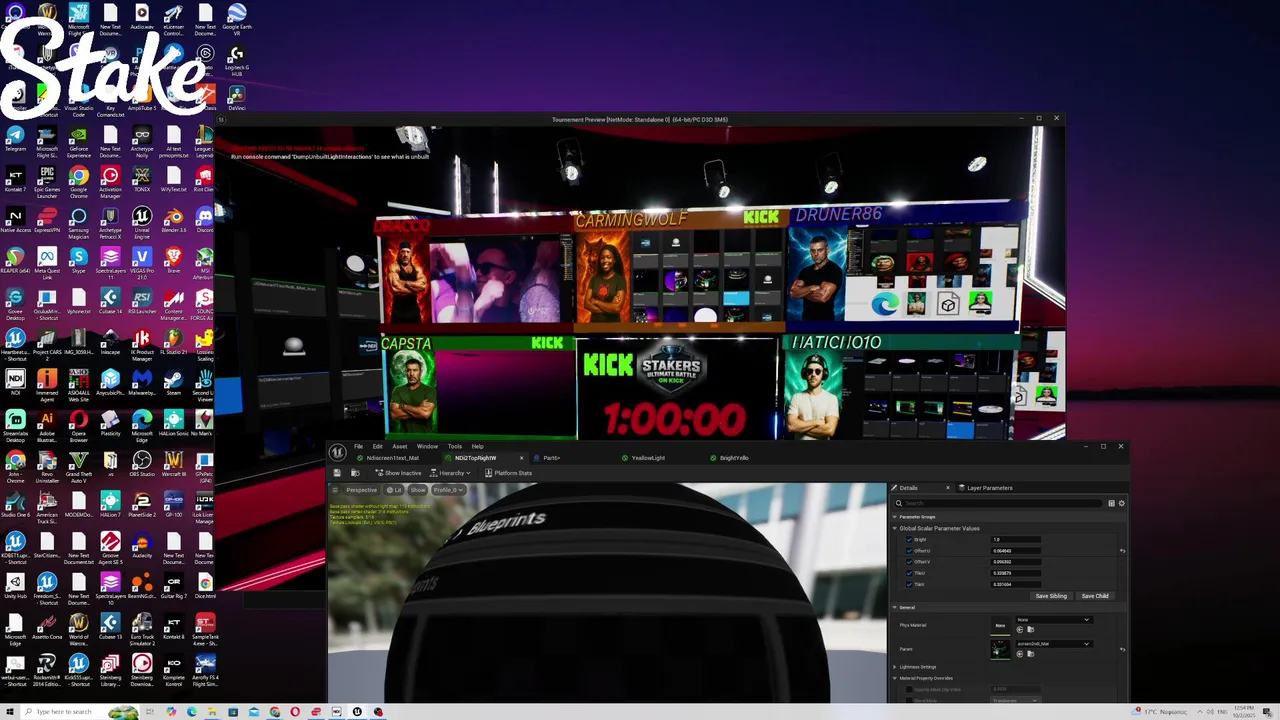The width and height of the screenshot is (1280, 720).
Task: Click the Details property matrix grid icon
Action: point(1111,503)
